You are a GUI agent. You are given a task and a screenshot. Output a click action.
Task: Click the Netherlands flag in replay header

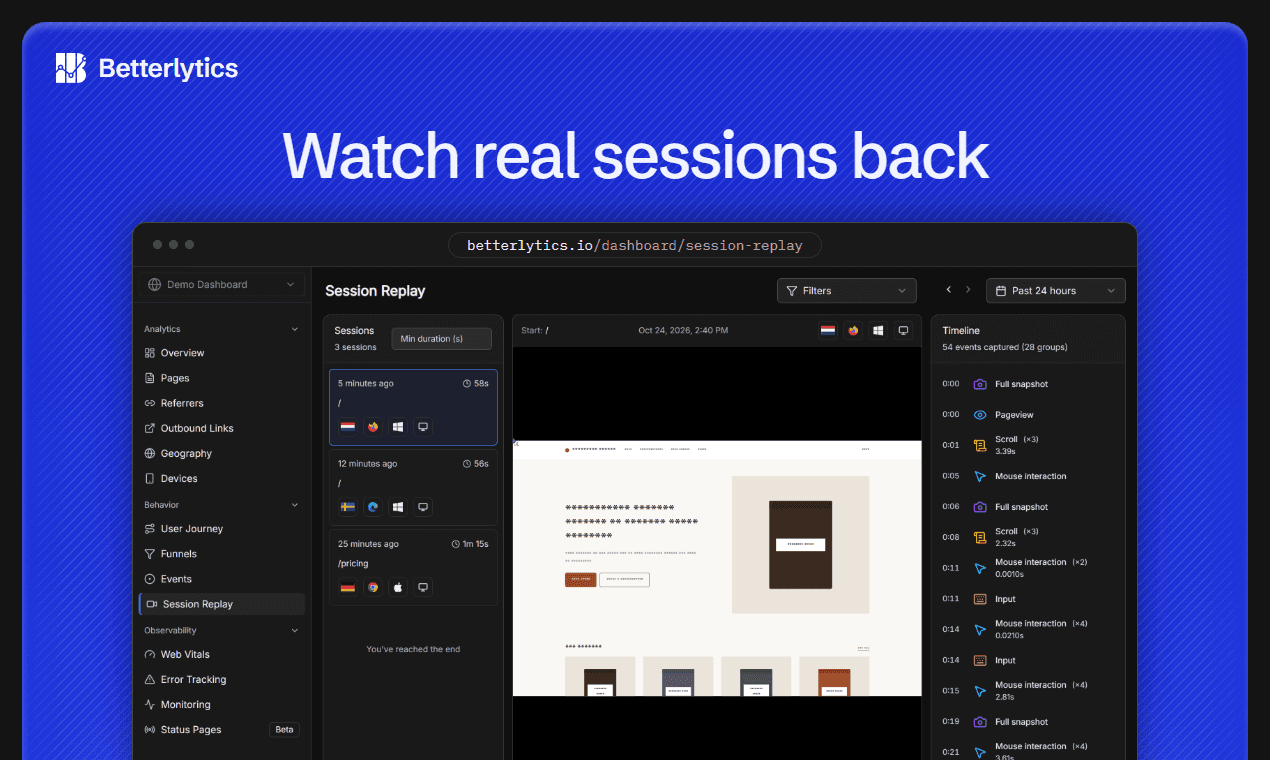click(x=828, y=330)
